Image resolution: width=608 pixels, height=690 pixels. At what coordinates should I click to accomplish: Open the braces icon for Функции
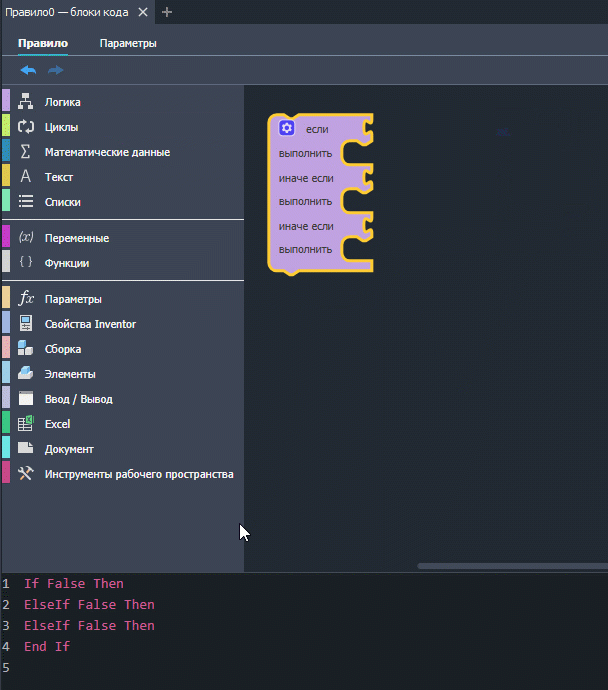pos(26,262)
